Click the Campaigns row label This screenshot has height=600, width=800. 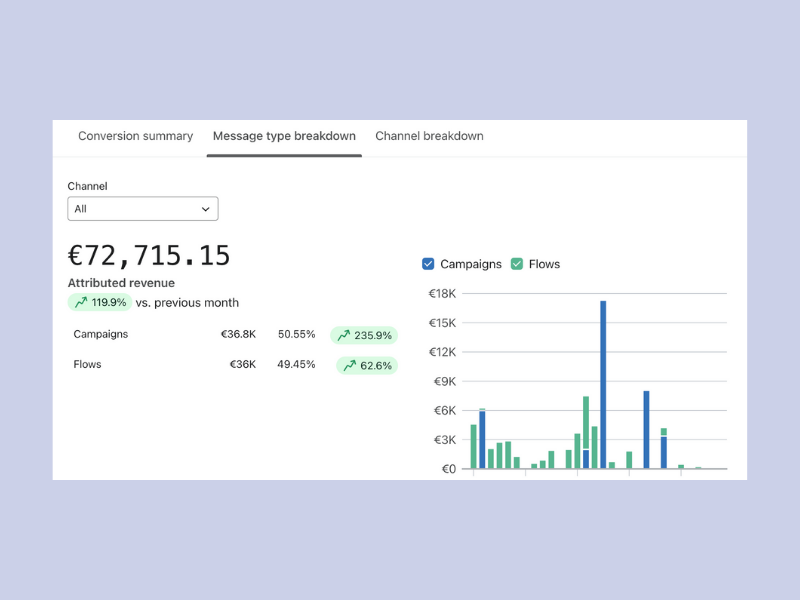pyautogui.click(x=101, y=335)
